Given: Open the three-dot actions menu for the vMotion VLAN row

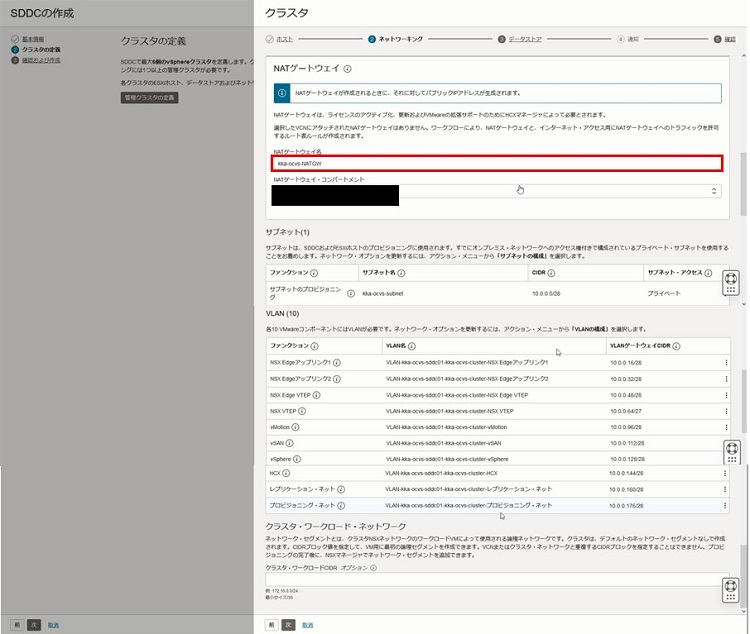Looking at the screenshot, I should [726, 426].
